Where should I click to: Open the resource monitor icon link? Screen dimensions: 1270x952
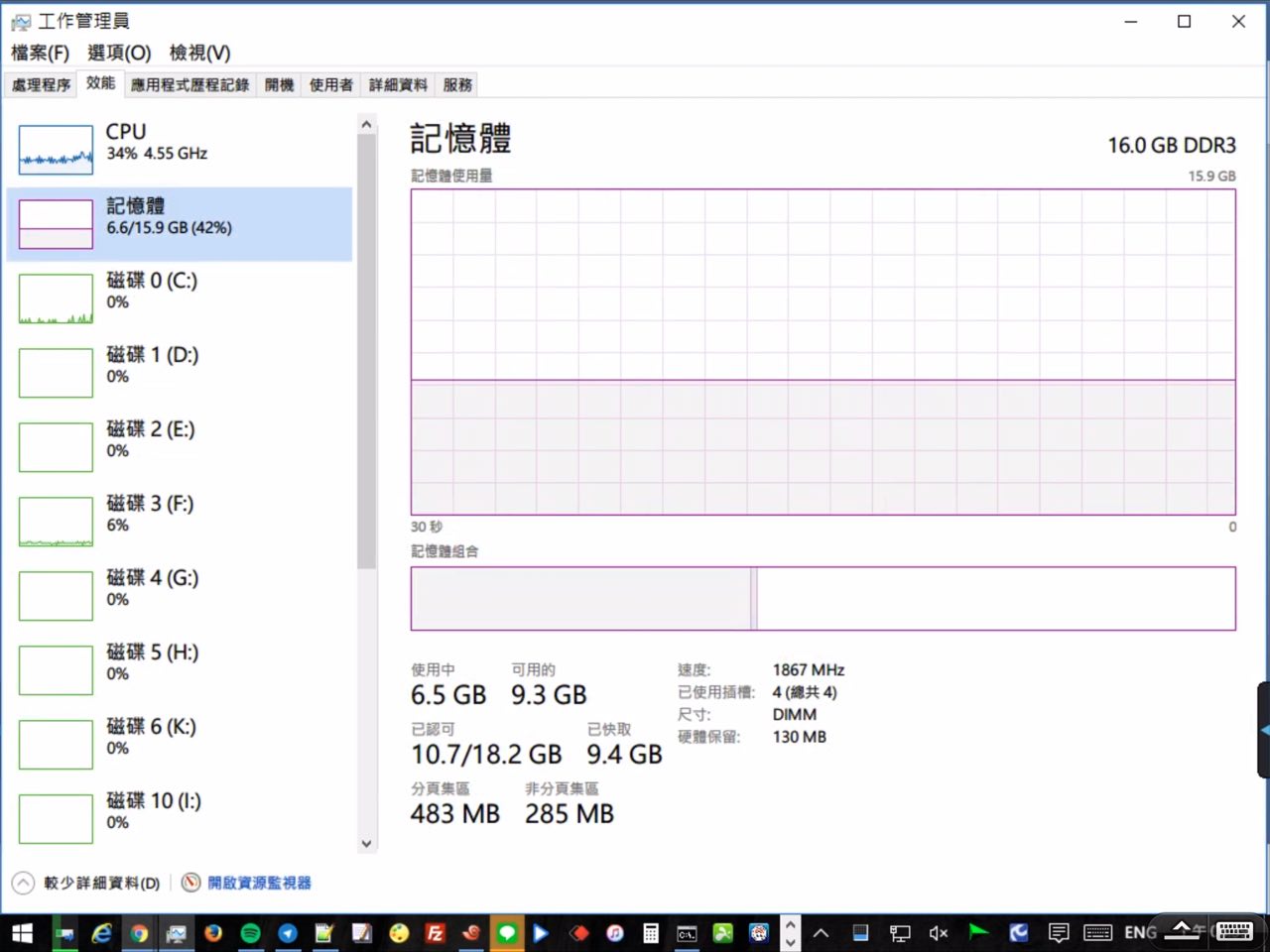(190, 883)
